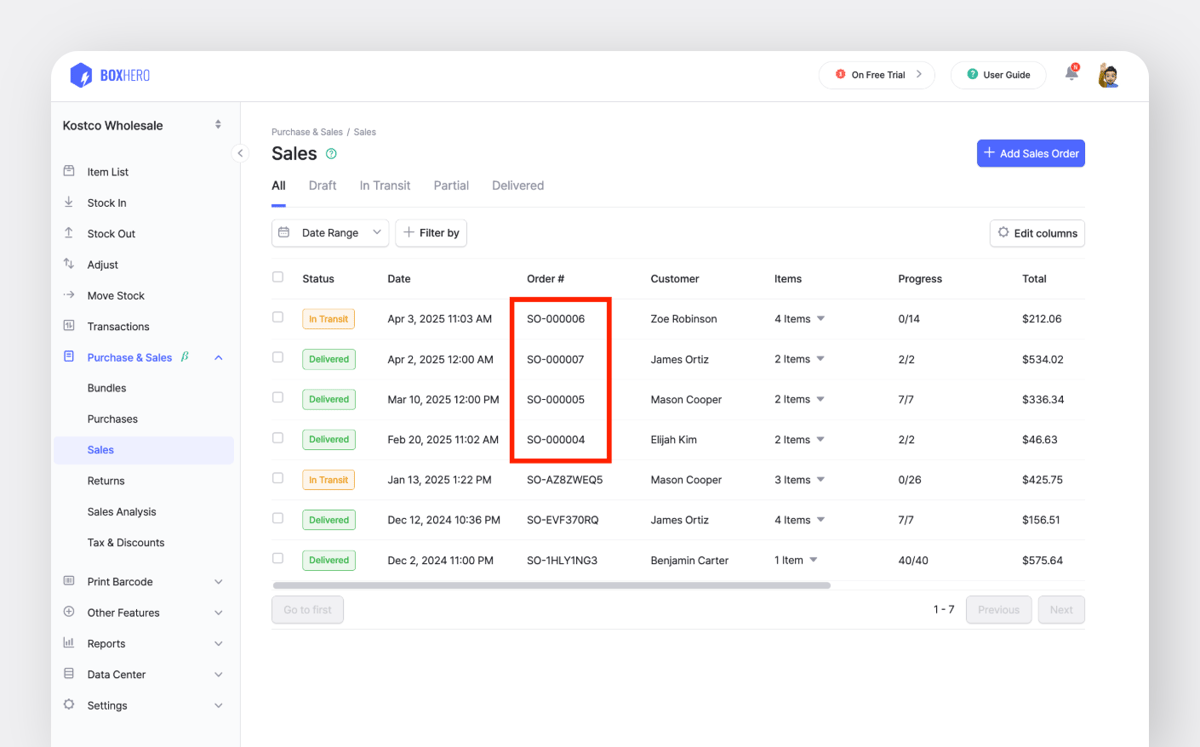Expand the Items dropdown for Mason Cooper's order
This screenshot has height=747, width=1200.
tap(821, 399)
